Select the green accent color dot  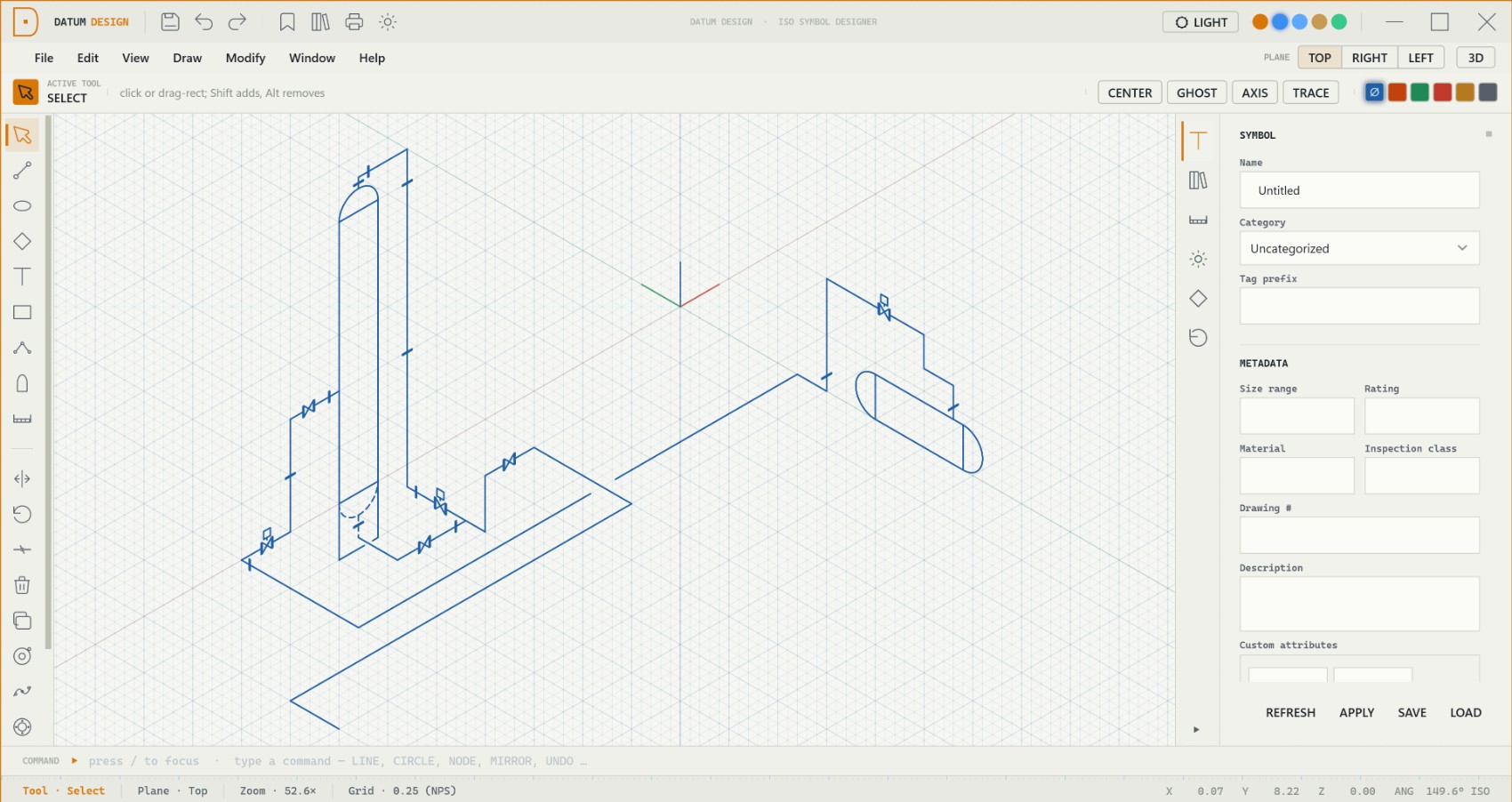click(1339, 22)
